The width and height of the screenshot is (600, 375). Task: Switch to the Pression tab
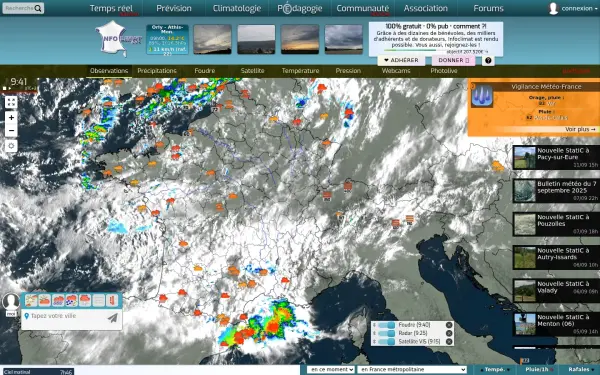pyautogui.click(x=348, y=71)
